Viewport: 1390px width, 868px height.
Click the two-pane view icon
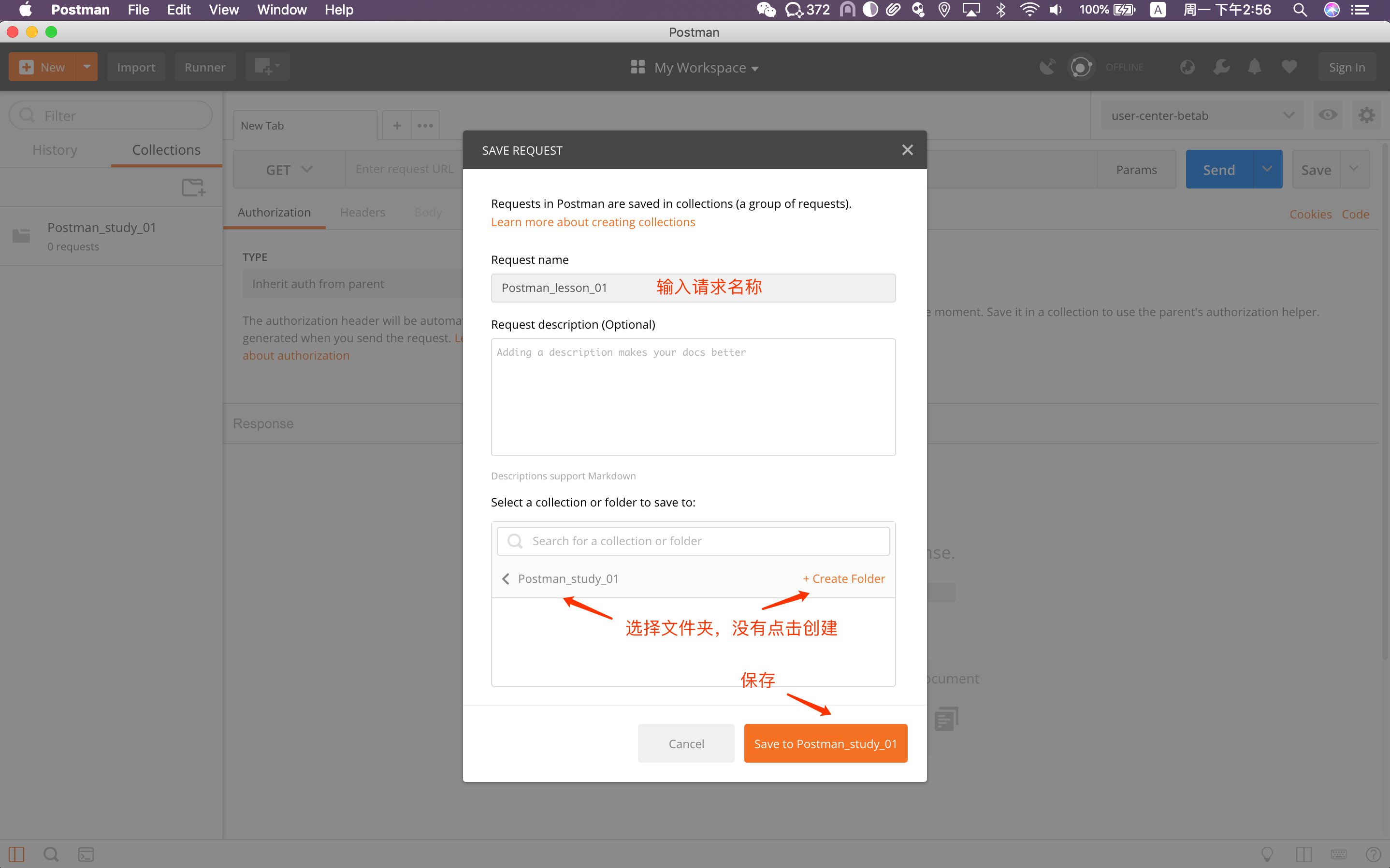tap(1303, 854)
